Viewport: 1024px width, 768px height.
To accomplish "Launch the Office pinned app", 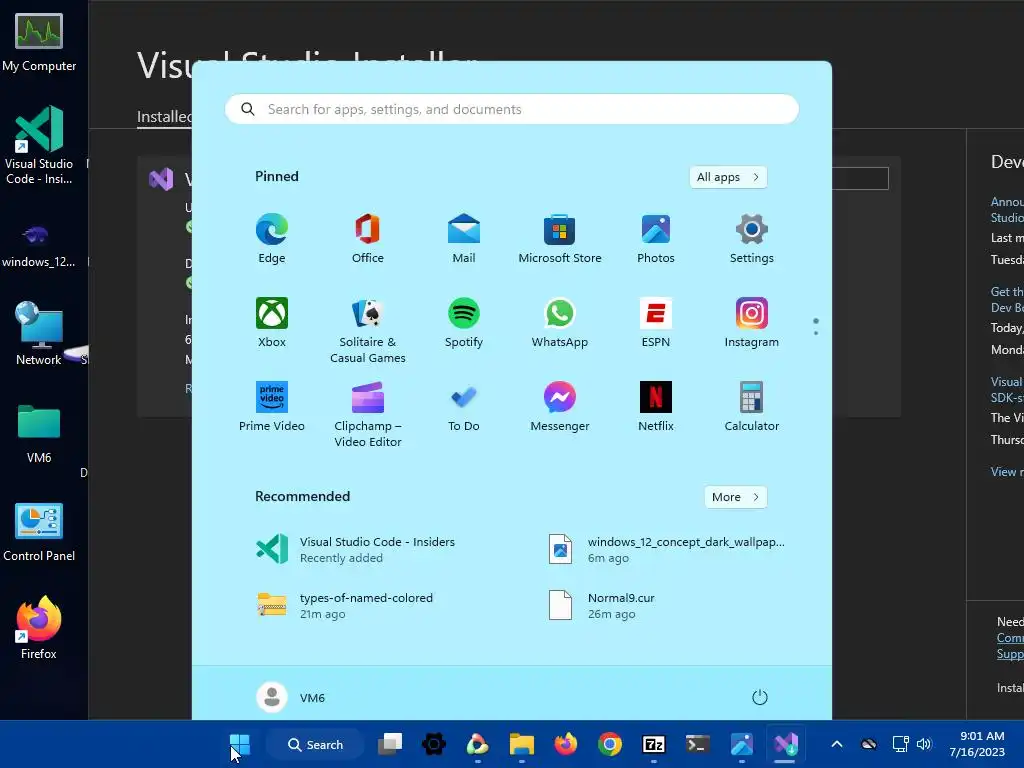I will pyautogui.click(x=368, y=238).
